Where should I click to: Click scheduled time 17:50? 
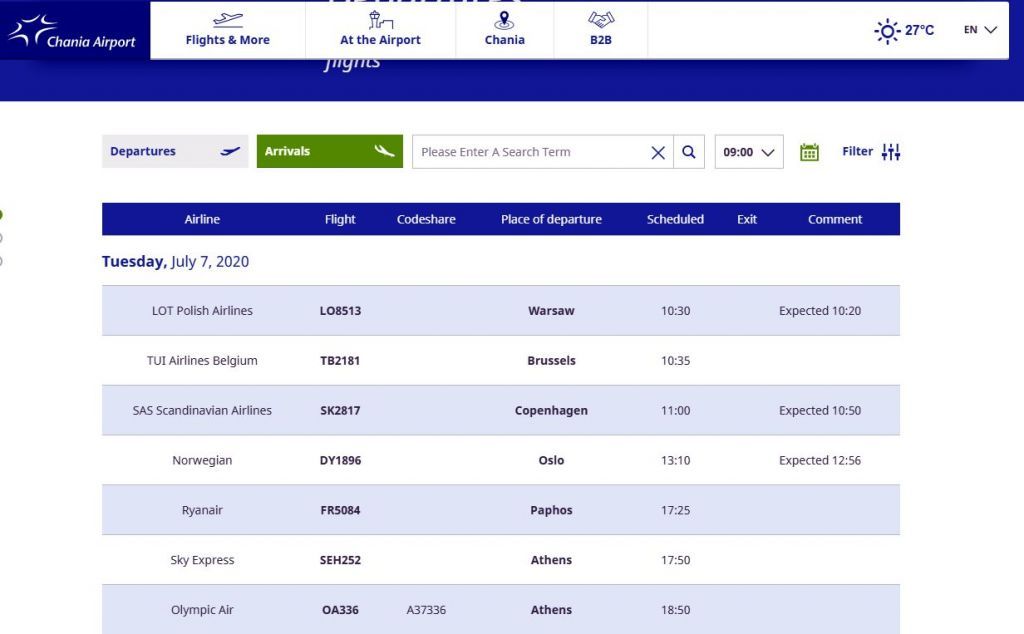click(675, 560)
